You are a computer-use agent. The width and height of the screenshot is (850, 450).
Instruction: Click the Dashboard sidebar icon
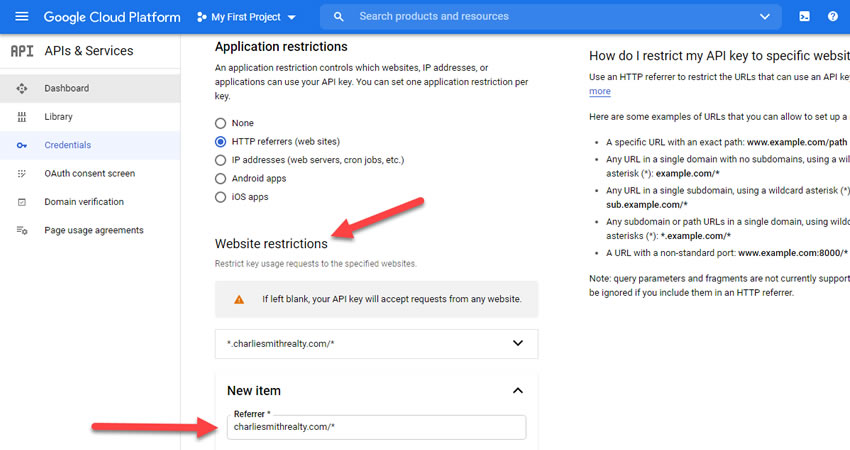(x=22, y=89)
